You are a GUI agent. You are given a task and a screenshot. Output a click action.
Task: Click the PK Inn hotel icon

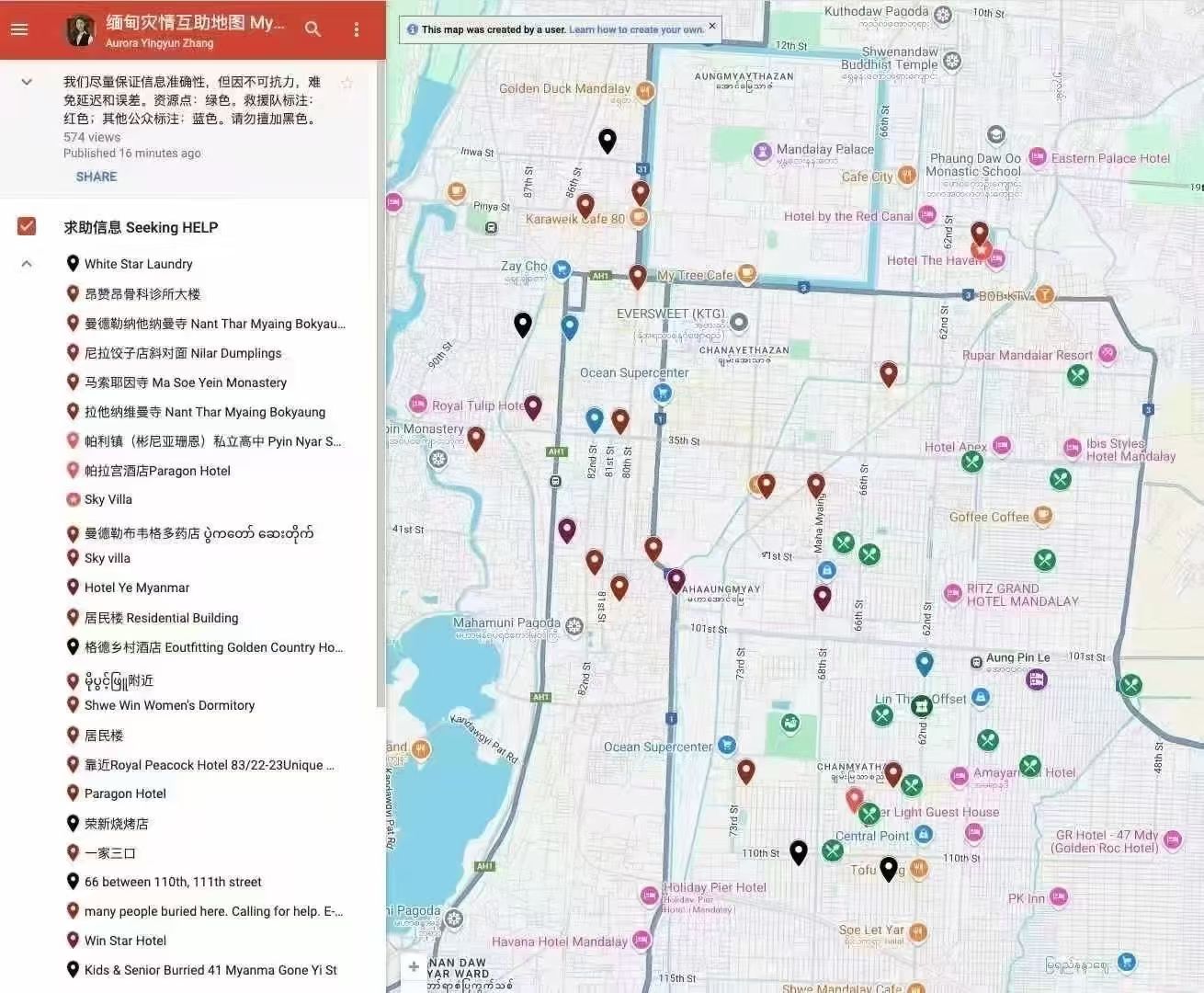pyautogui.click(x=1059, y=896)
